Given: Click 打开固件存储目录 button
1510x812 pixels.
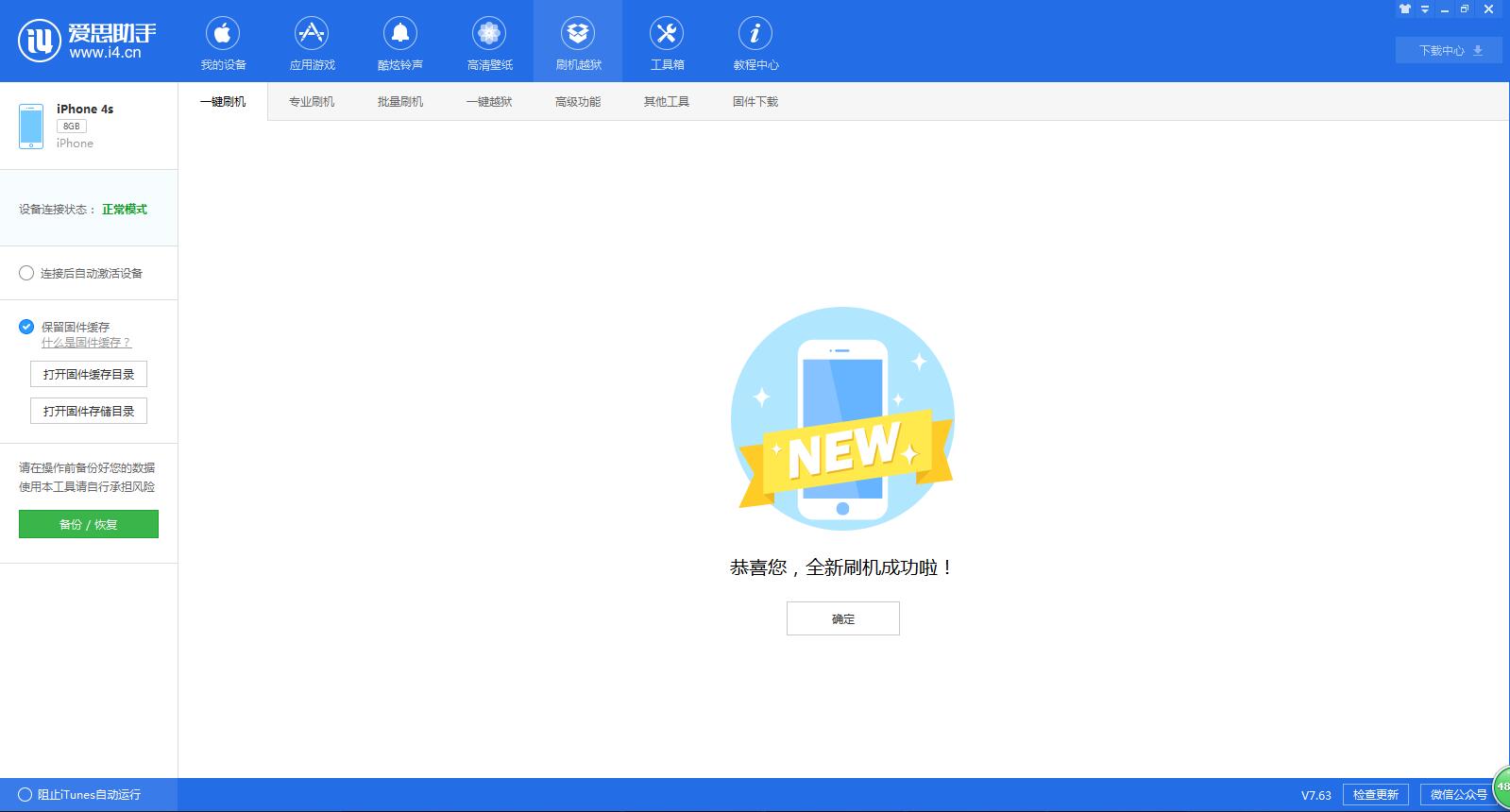Looking at the screenshot, I should 89,411.
